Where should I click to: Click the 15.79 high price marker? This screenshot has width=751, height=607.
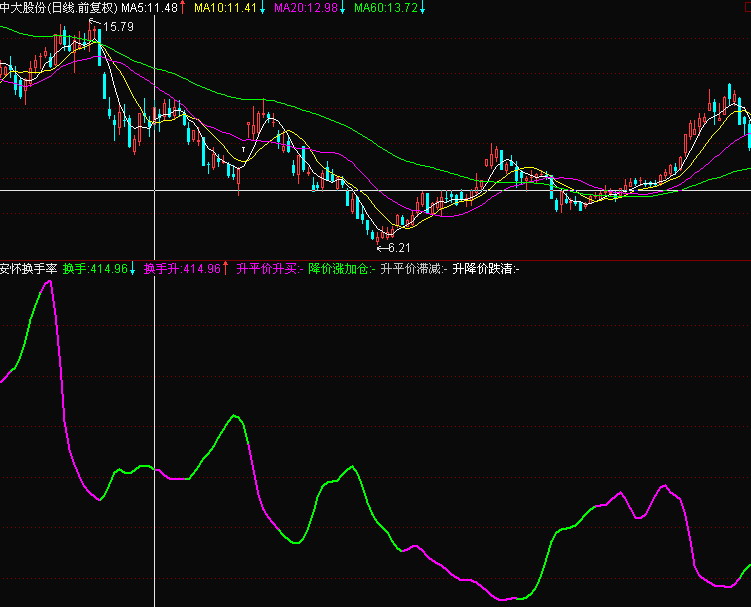tap(118, 27)
